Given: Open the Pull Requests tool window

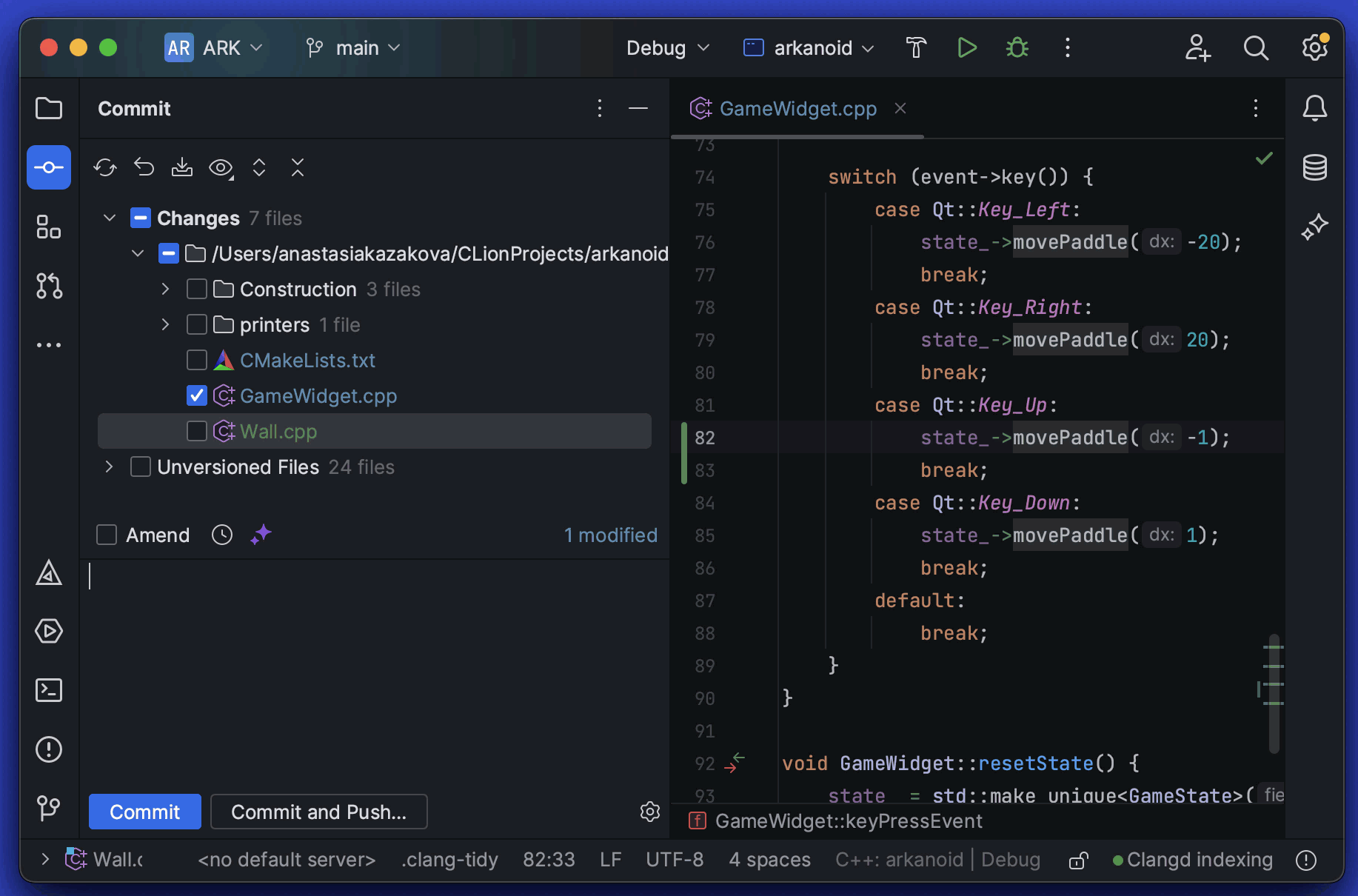Looking at the screenshot, I should click(x=49, y=286).
